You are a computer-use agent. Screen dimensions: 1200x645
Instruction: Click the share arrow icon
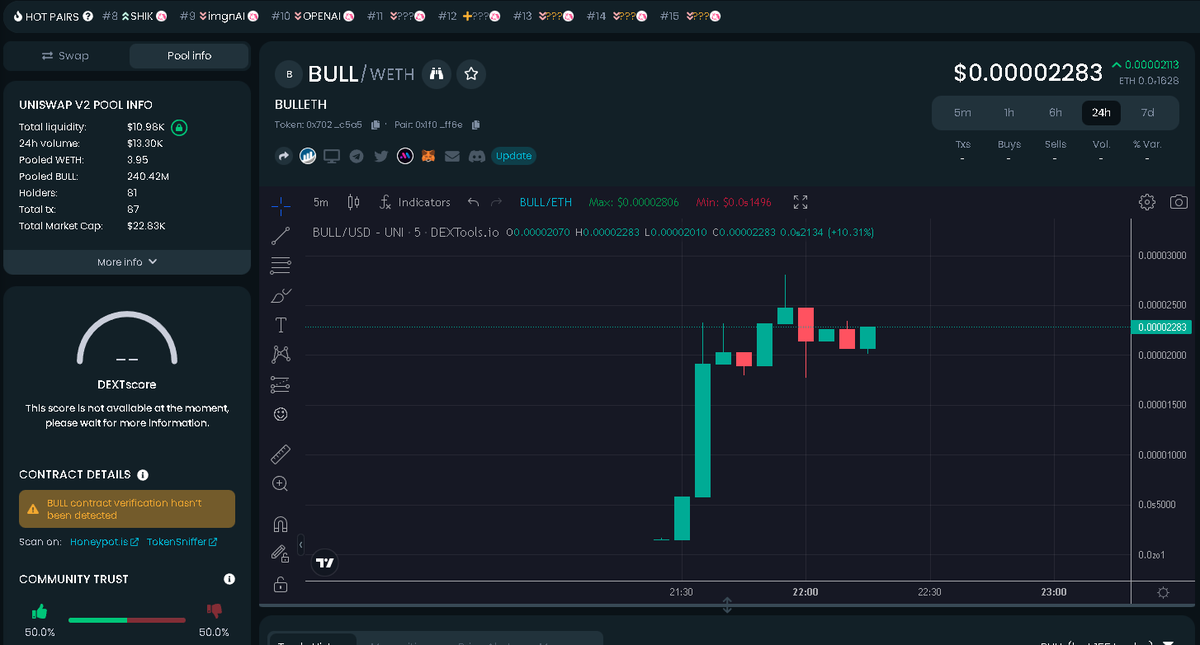pyautogui.click(x=283, y=156)
